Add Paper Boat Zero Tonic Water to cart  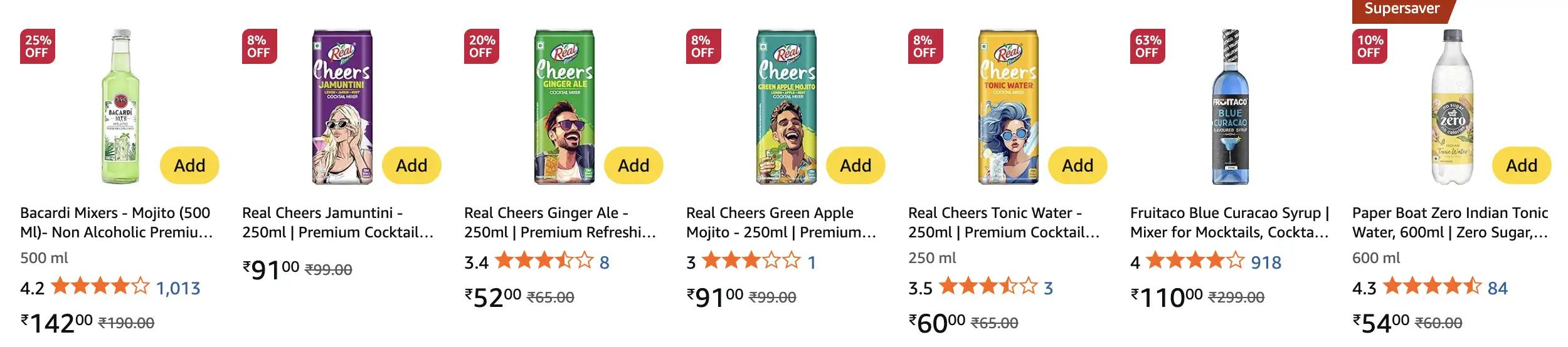(x=1522, y=165)
